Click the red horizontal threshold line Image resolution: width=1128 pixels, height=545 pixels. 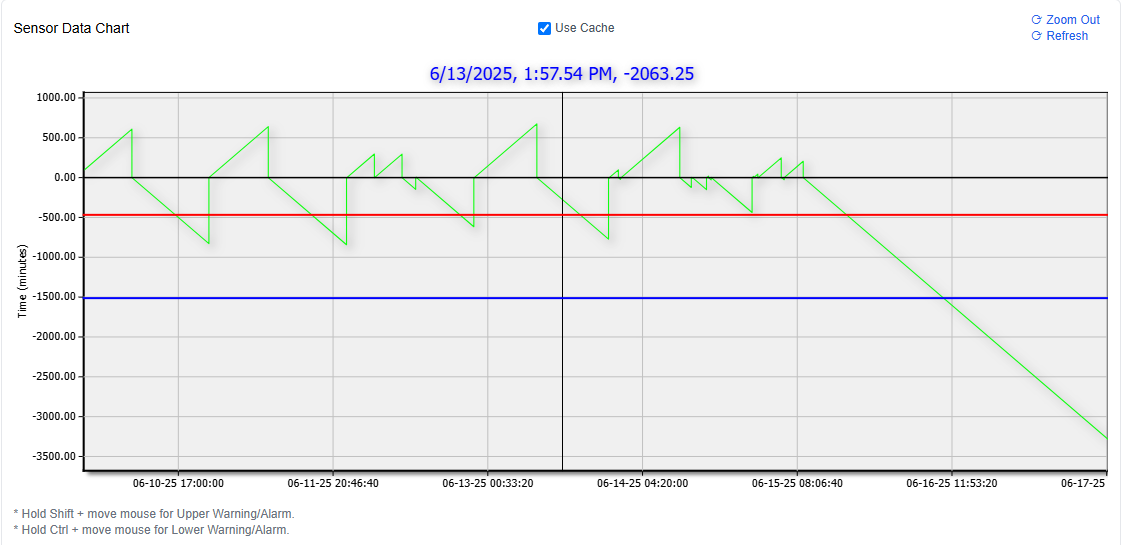point(300,215)
